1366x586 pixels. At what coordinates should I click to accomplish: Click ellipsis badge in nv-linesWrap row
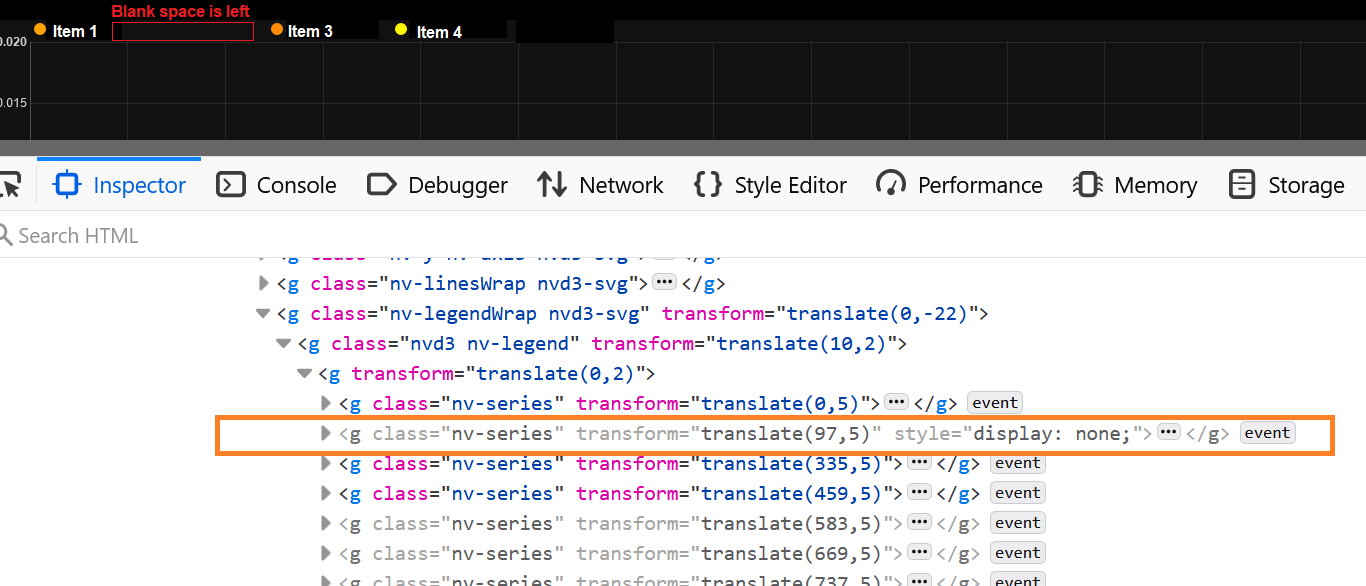[665, 282]
